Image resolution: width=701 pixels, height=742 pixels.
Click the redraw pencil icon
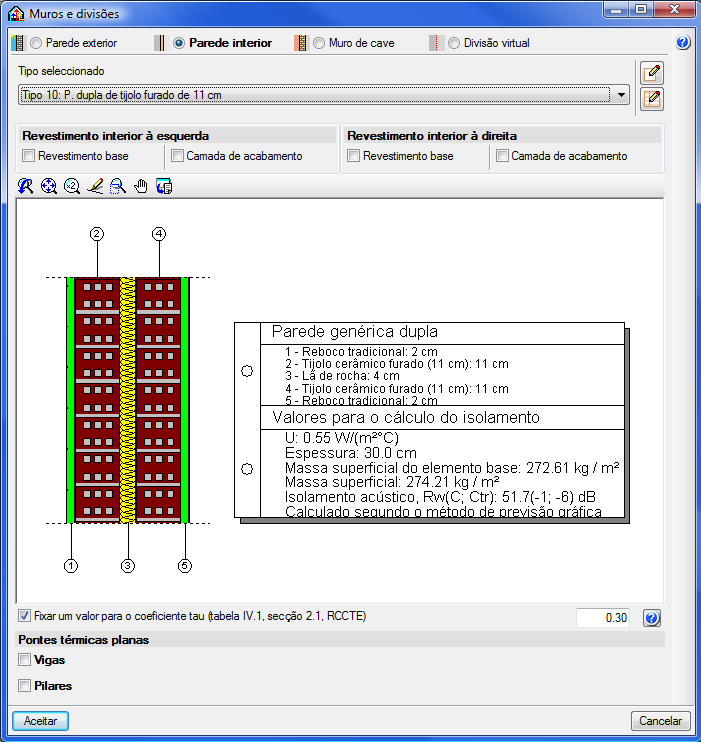pyautogui.click(x=95, y=186)
